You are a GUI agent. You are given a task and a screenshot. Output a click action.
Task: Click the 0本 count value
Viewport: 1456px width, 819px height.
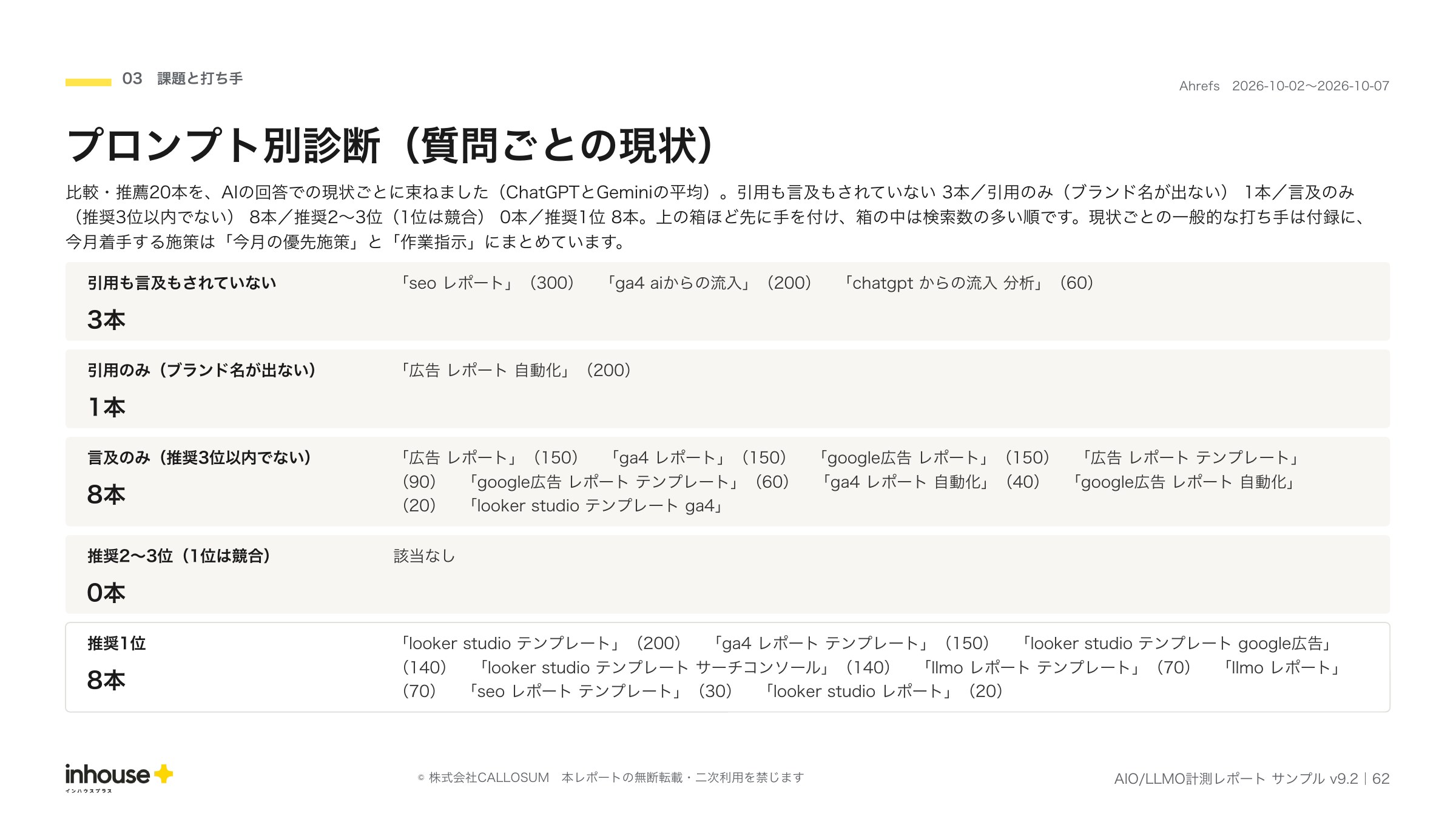(106, 593)
